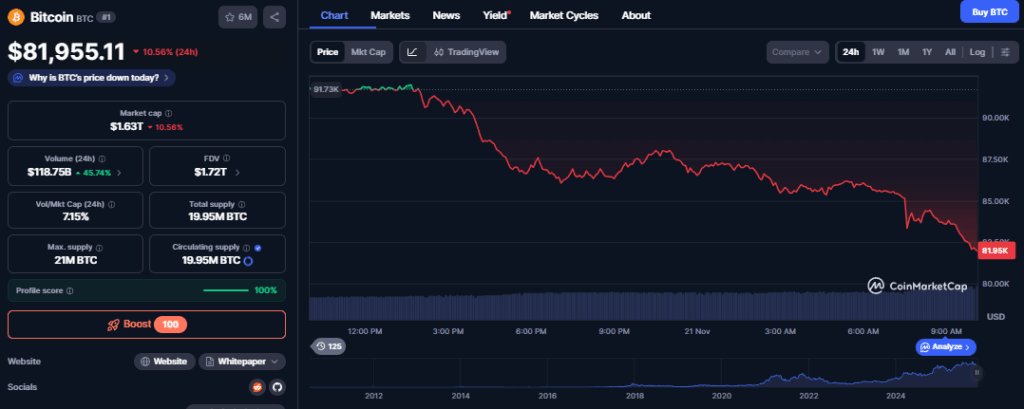Image resolution: width=1024 pixels, height=409 pixels.
Task: Open the Website link button
Action: 165,361
